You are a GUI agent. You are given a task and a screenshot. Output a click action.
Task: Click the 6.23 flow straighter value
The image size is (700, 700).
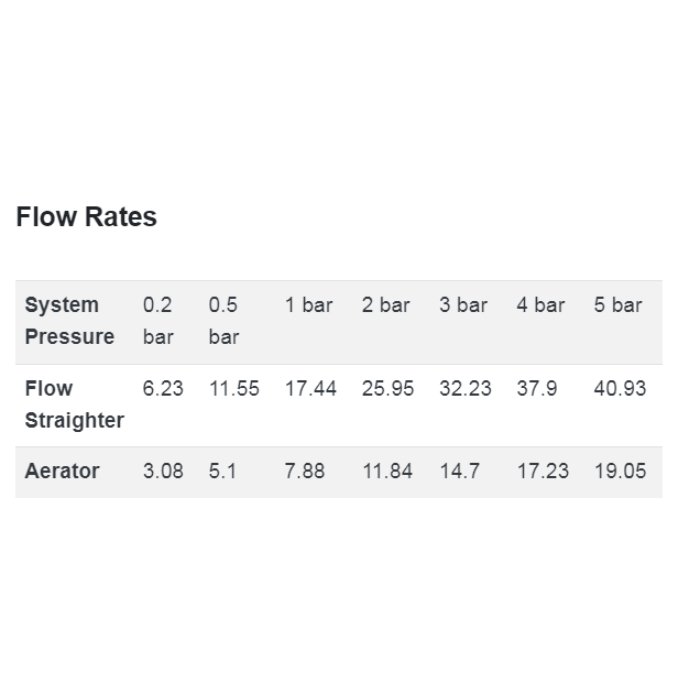click(163, 388)
